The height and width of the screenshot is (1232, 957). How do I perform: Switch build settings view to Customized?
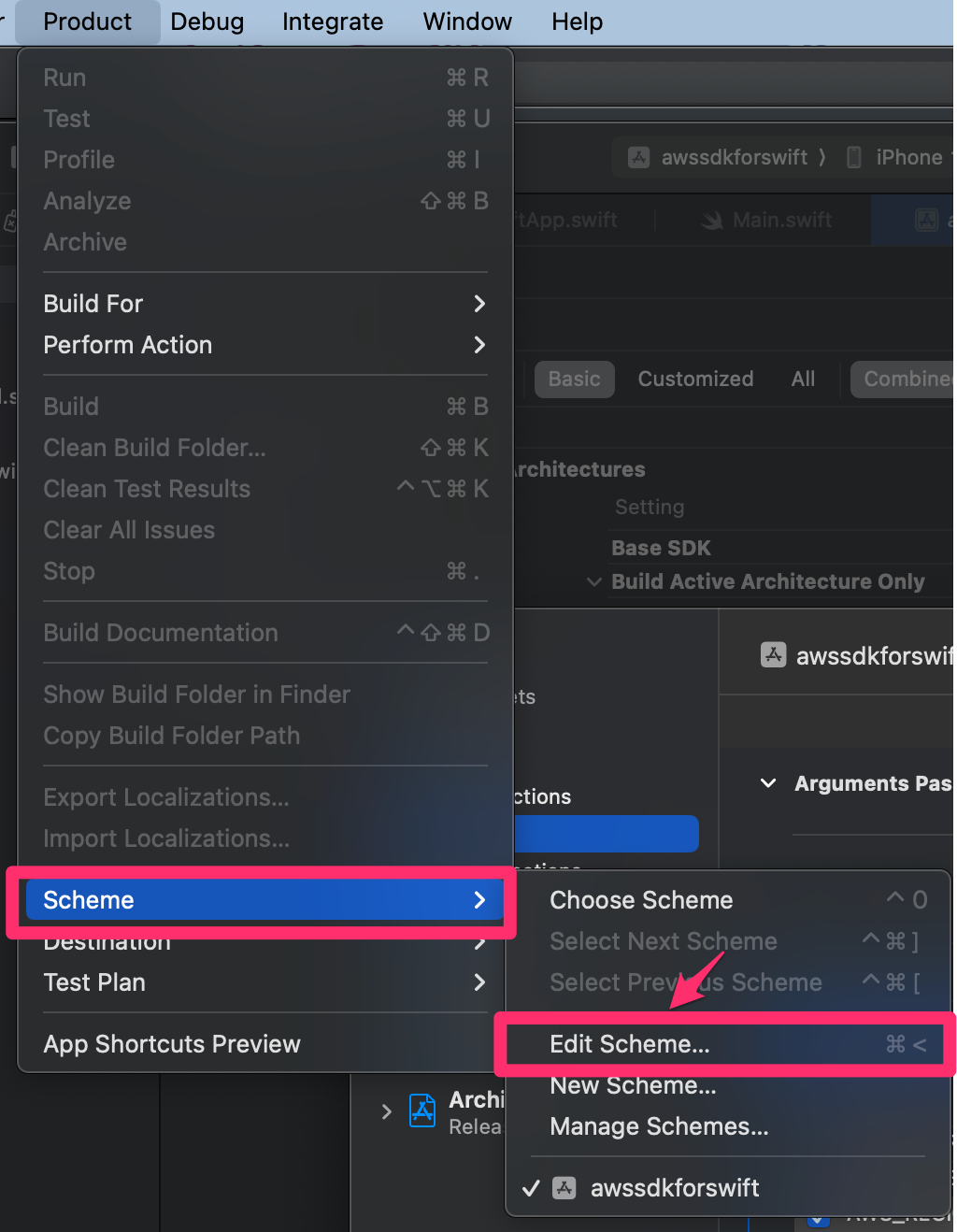coord(695,379)
